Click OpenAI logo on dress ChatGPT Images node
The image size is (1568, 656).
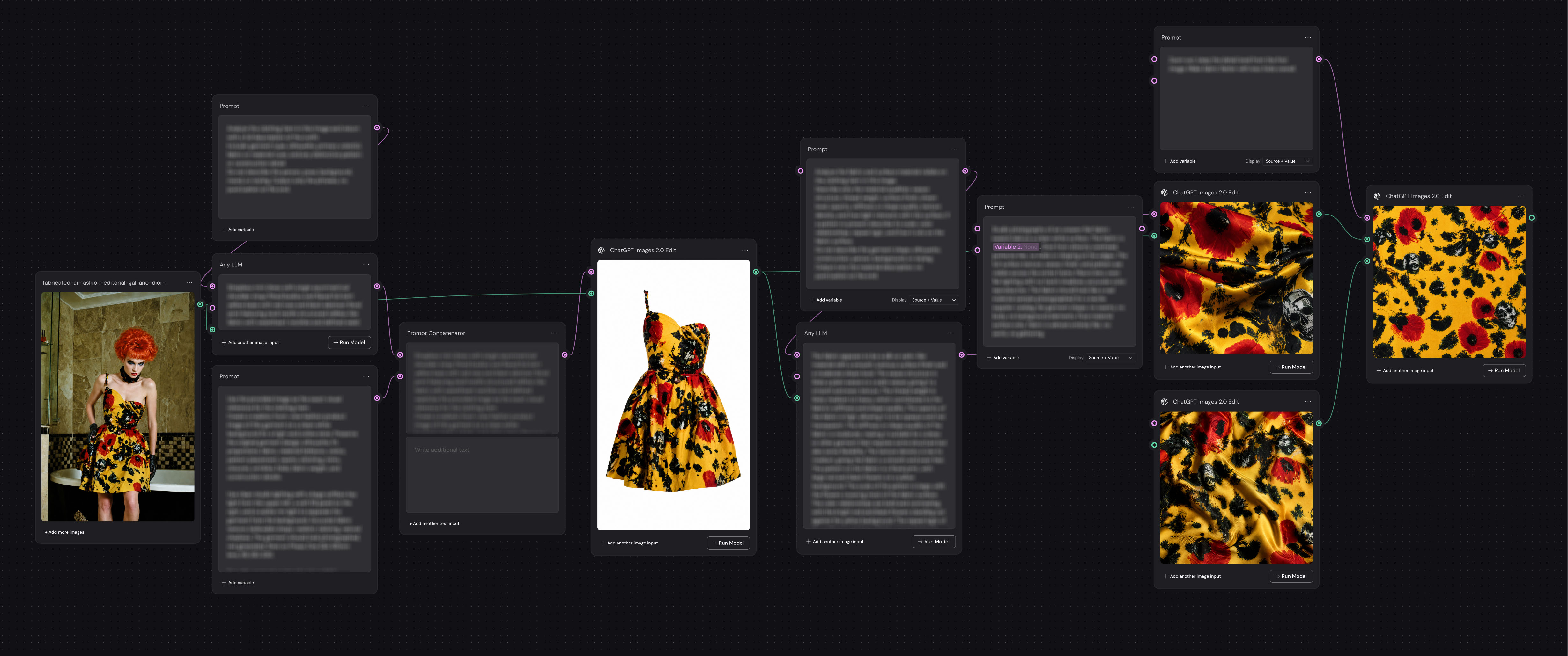[x=601, y=250]
